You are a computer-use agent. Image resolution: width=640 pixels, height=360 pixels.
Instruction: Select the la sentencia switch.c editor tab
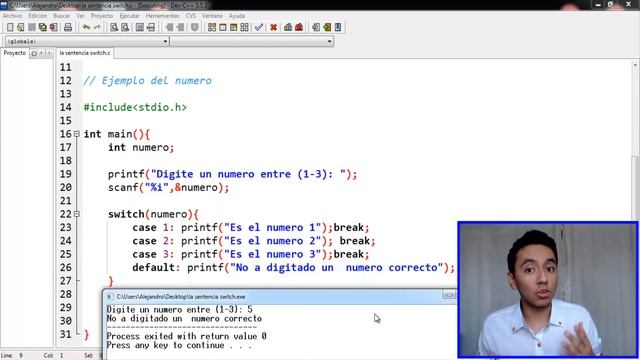pos(85,53)
